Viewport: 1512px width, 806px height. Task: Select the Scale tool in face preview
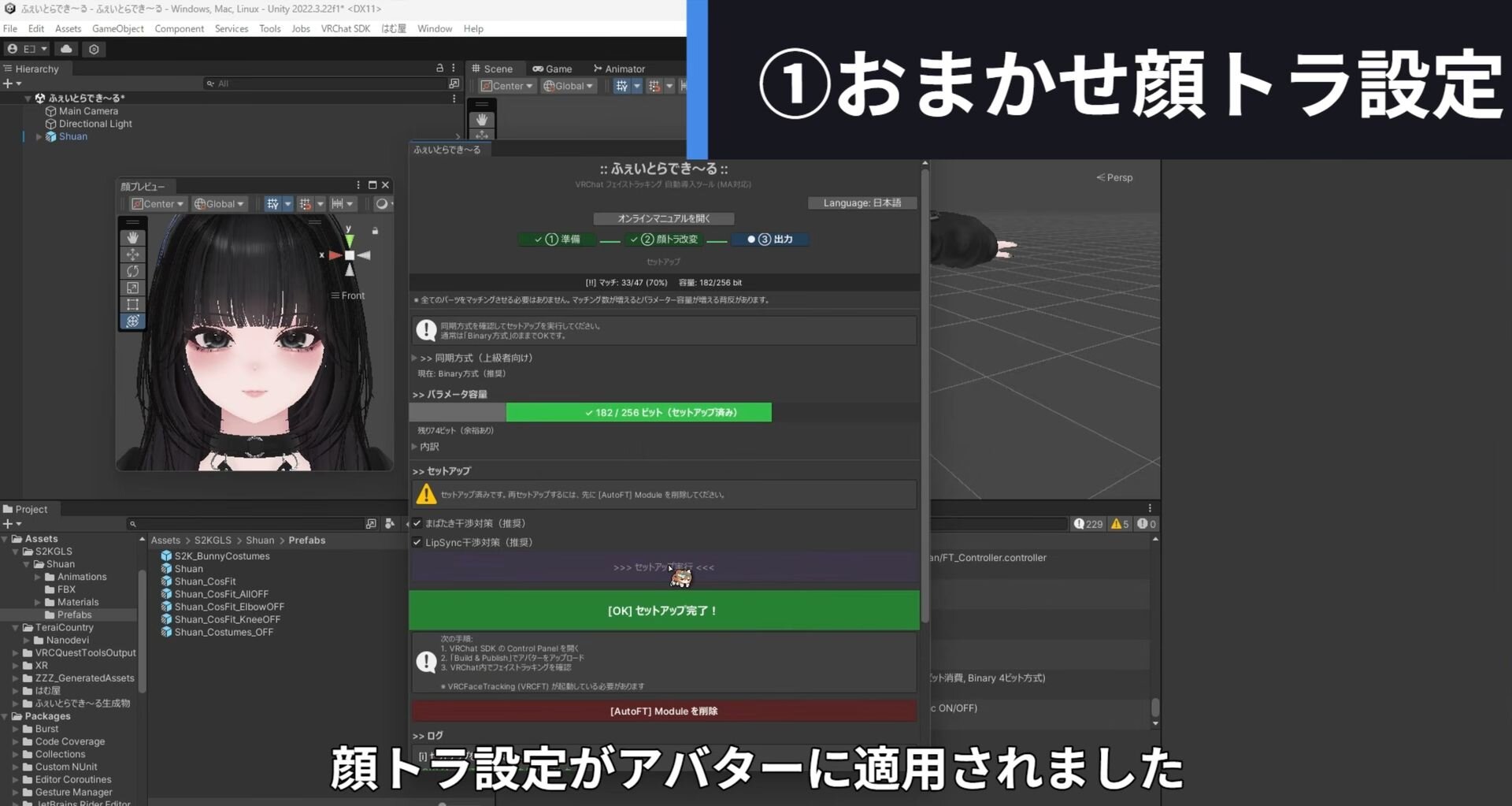point(132,288)
